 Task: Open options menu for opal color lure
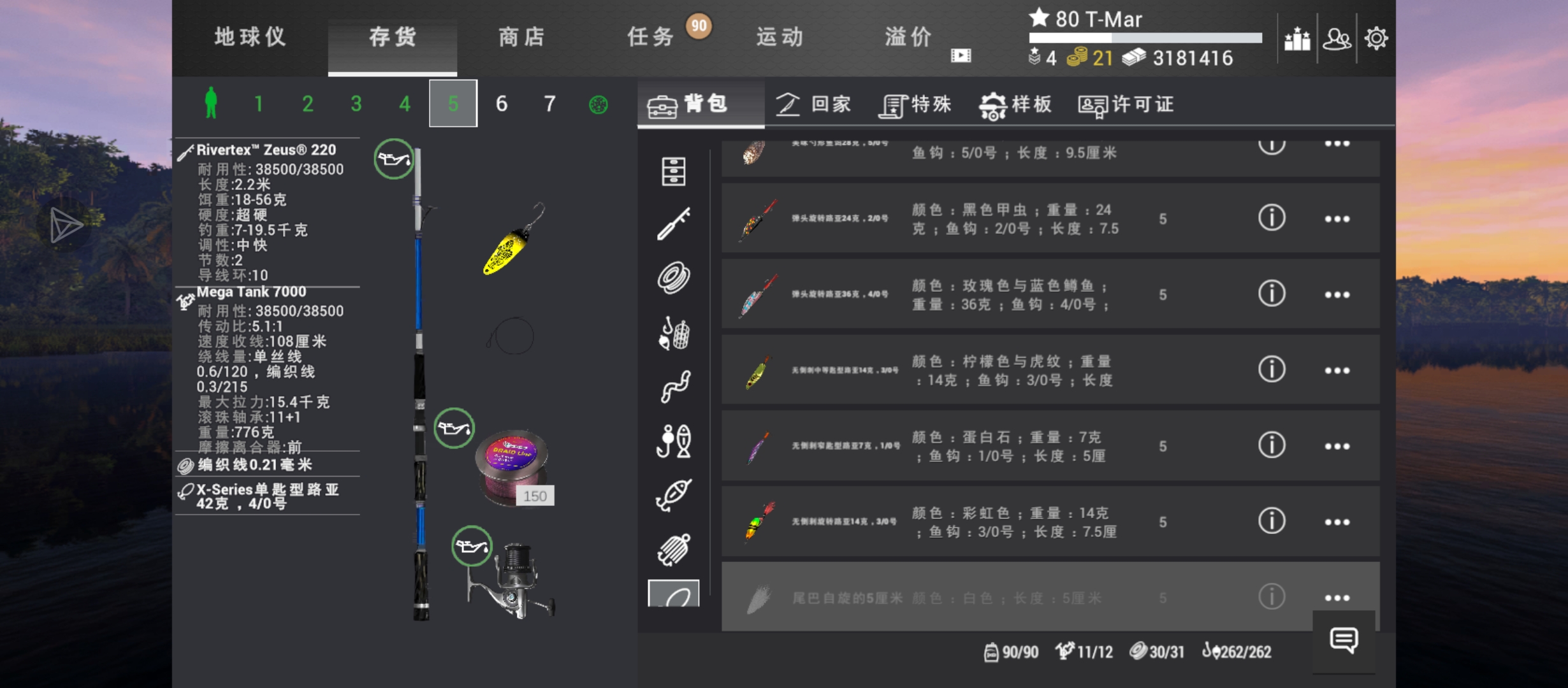click(1337, 447)
